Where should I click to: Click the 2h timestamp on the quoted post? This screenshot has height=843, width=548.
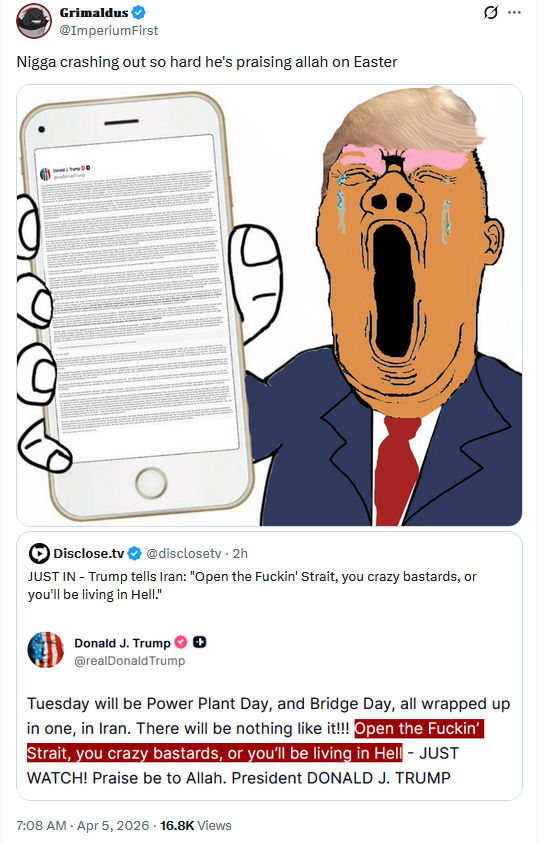click(240, 553)
